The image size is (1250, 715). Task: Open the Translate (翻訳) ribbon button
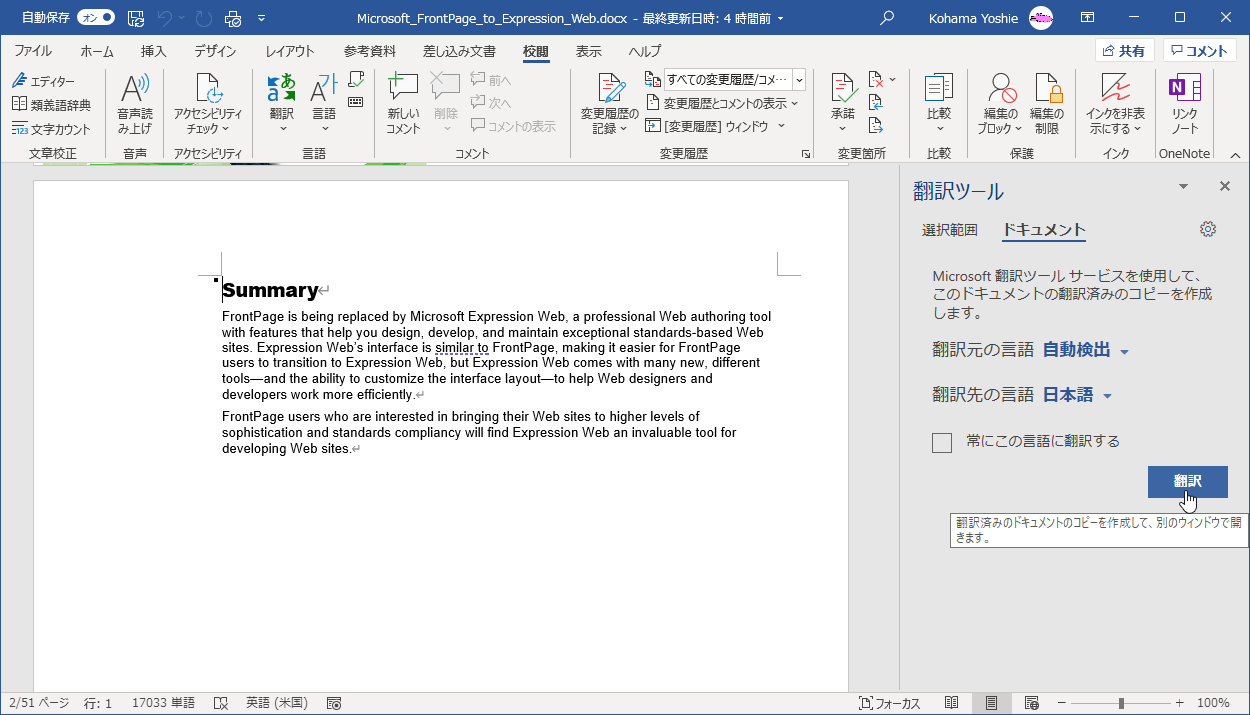pyautogui.click(x=282, y=104)
